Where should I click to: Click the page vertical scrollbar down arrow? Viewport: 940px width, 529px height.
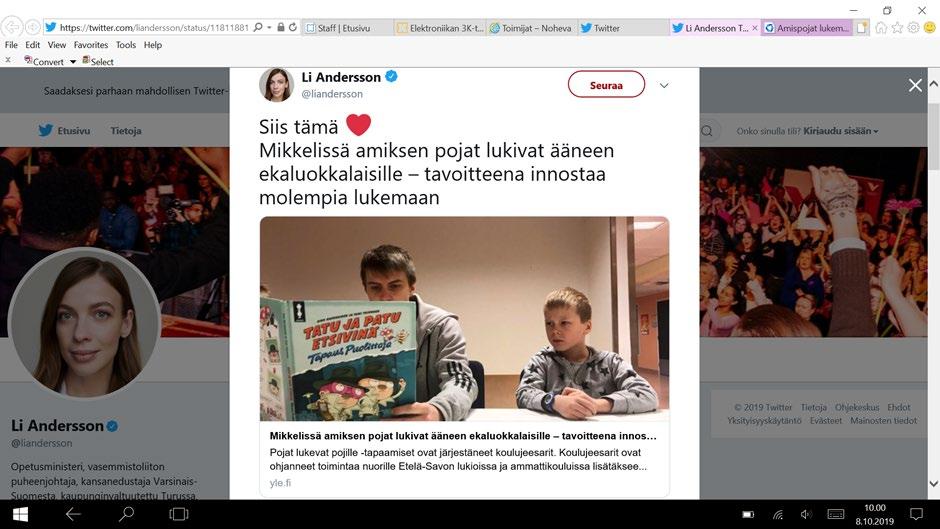(x=933, y=483)
